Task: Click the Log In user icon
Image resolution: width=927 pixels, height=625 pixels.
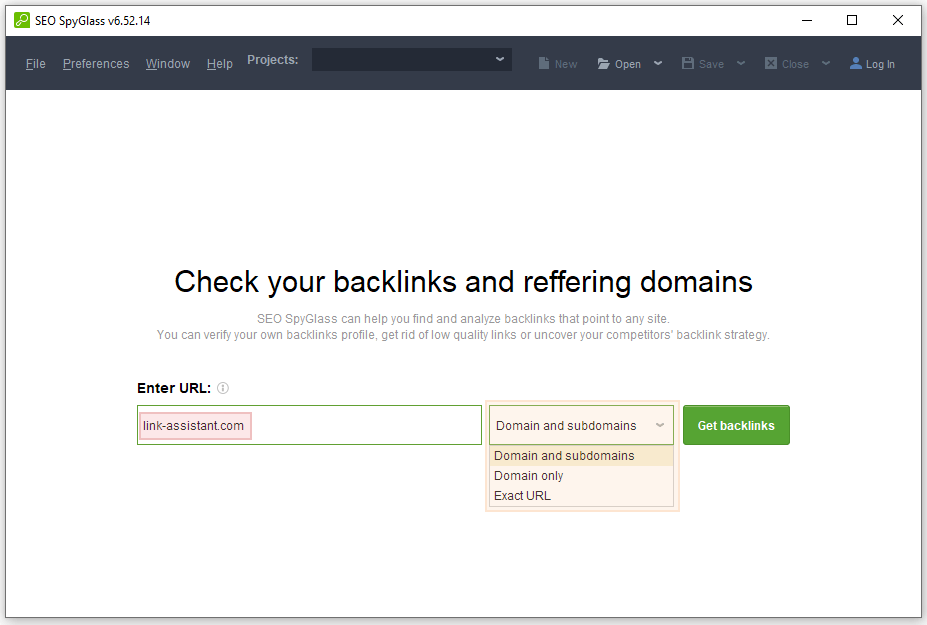Action: coord(855,63)
